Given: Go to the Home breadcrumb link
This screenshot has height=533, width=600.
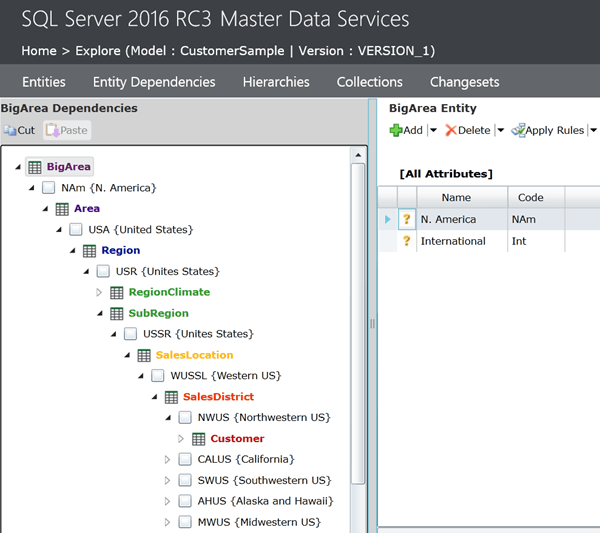Looking at the screenshot, I should [38, 51].
